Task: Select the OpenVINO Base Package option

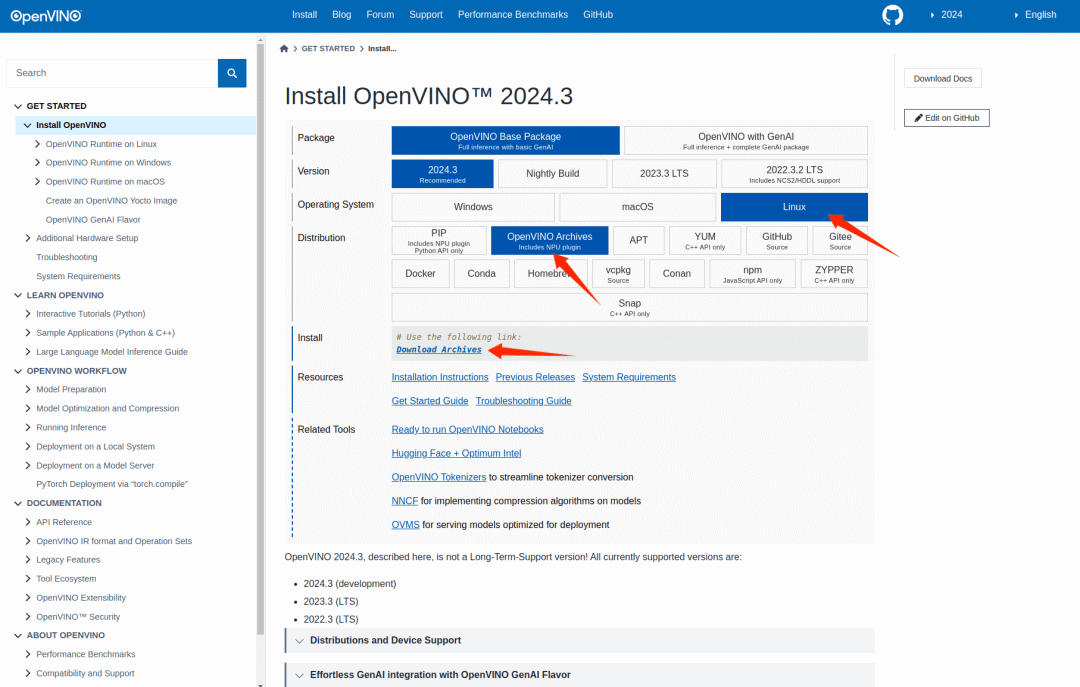Action: [506, 141]
